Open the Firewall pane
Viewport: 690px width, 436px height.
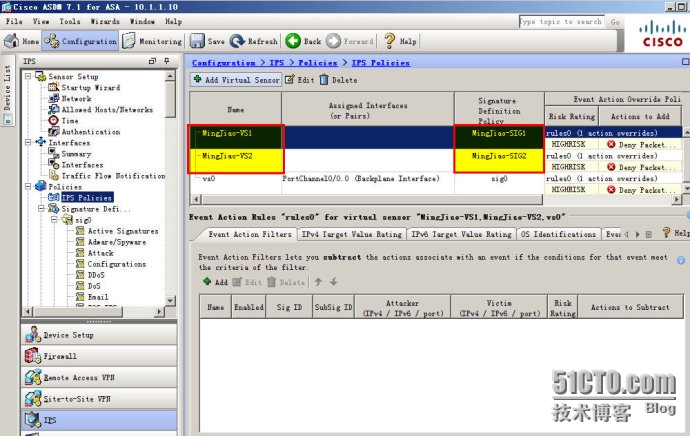pyautogui.click(x=99, y=356)
